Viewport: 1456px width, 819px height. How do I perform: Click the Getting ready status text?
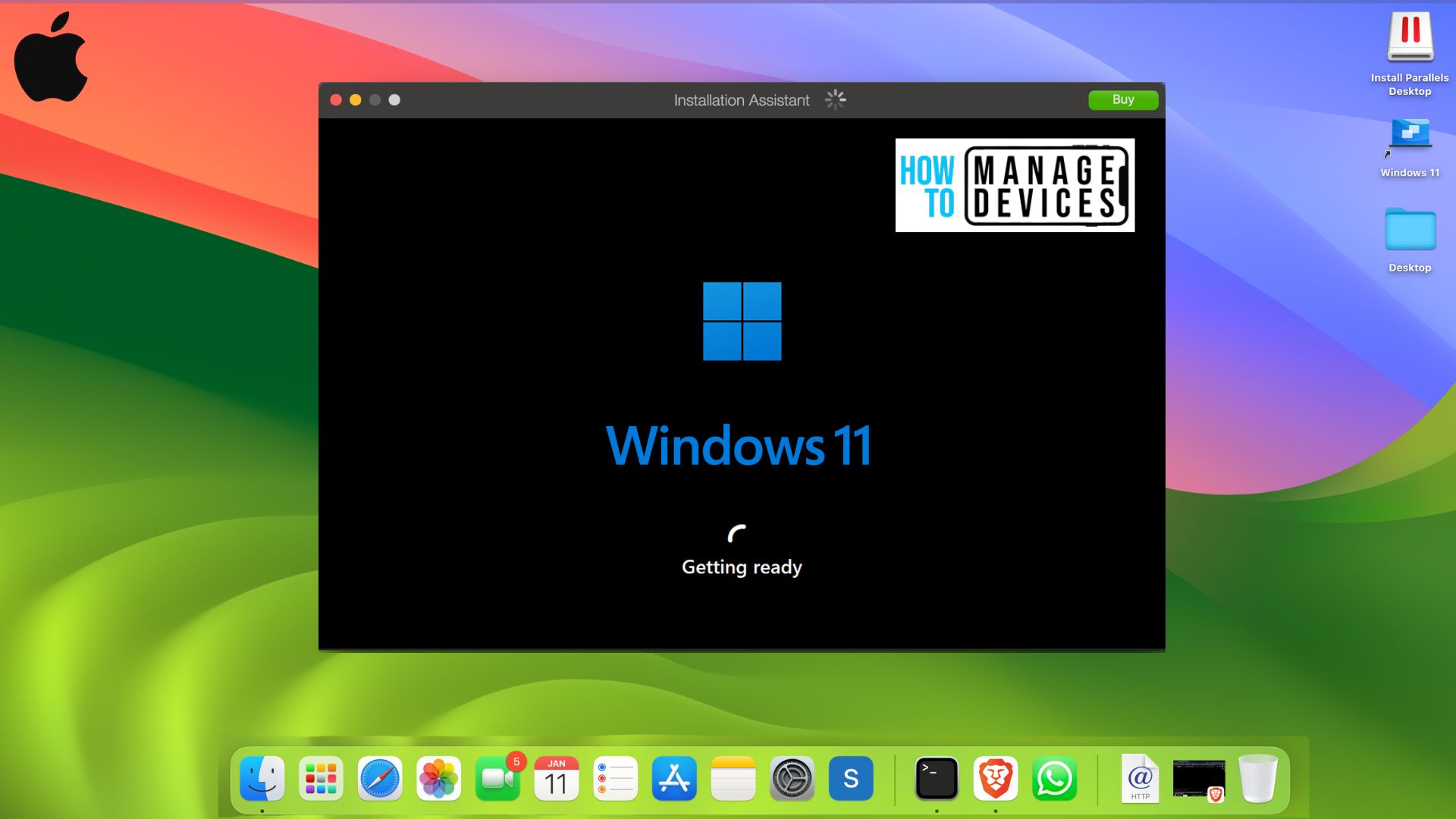point(742,567)
